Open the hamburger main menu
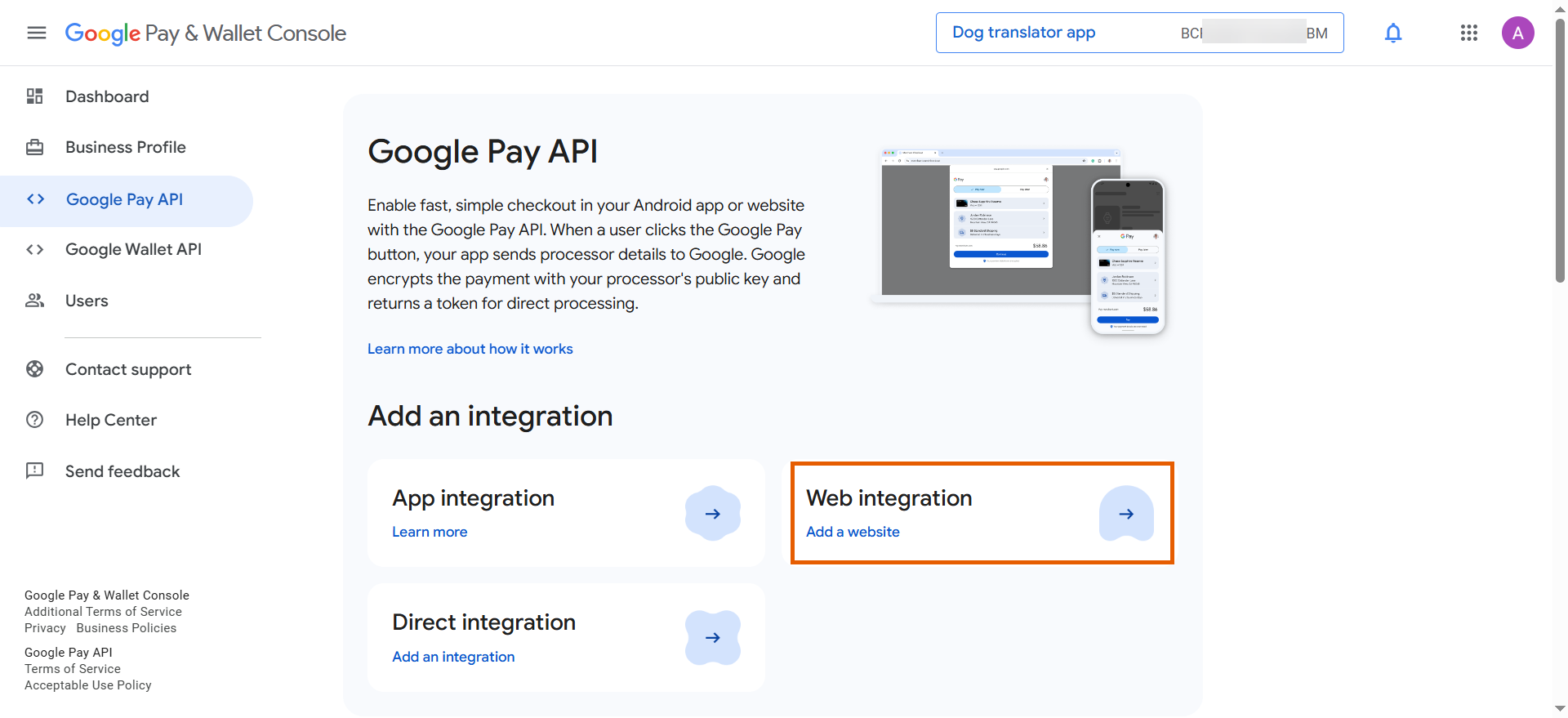The image size is (1568, 718). pyautogui.click(x=36, y=33)
